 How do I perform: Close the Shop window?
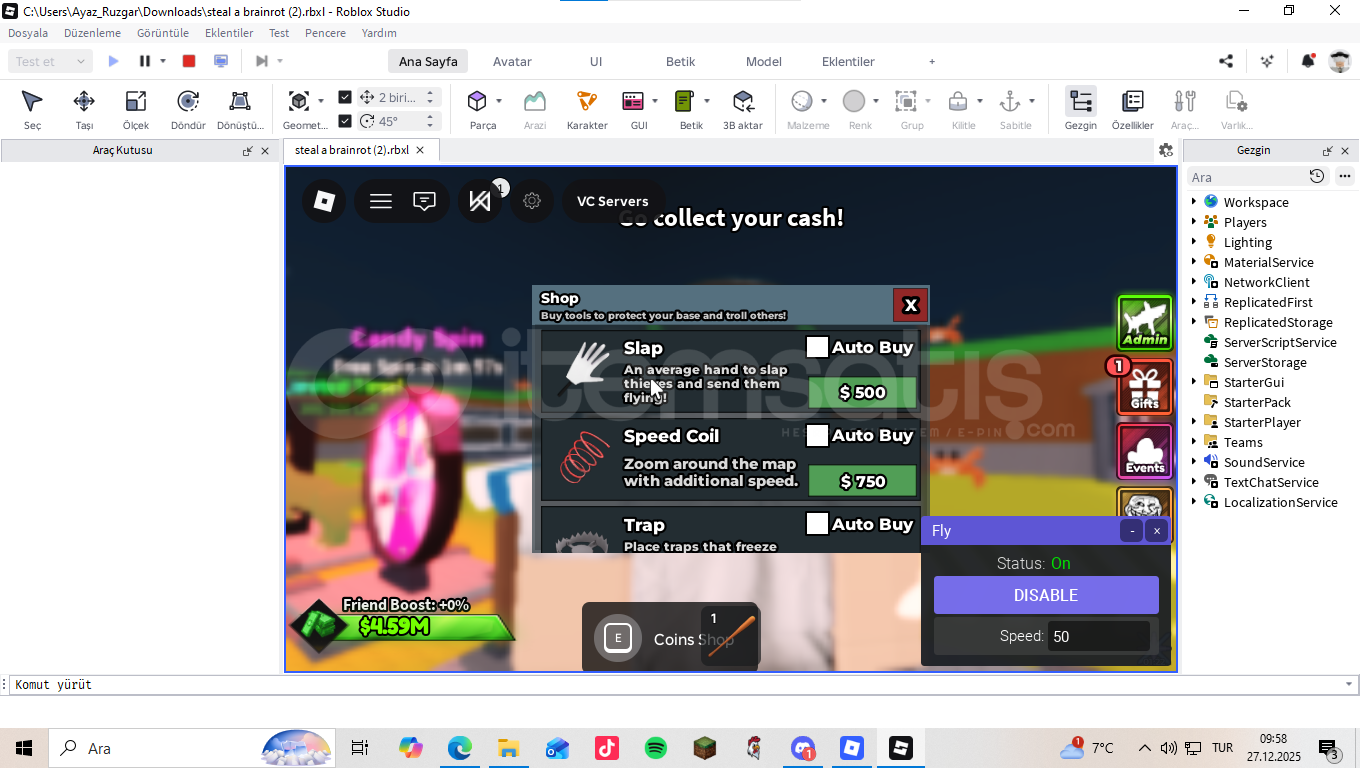pos(910,305)
